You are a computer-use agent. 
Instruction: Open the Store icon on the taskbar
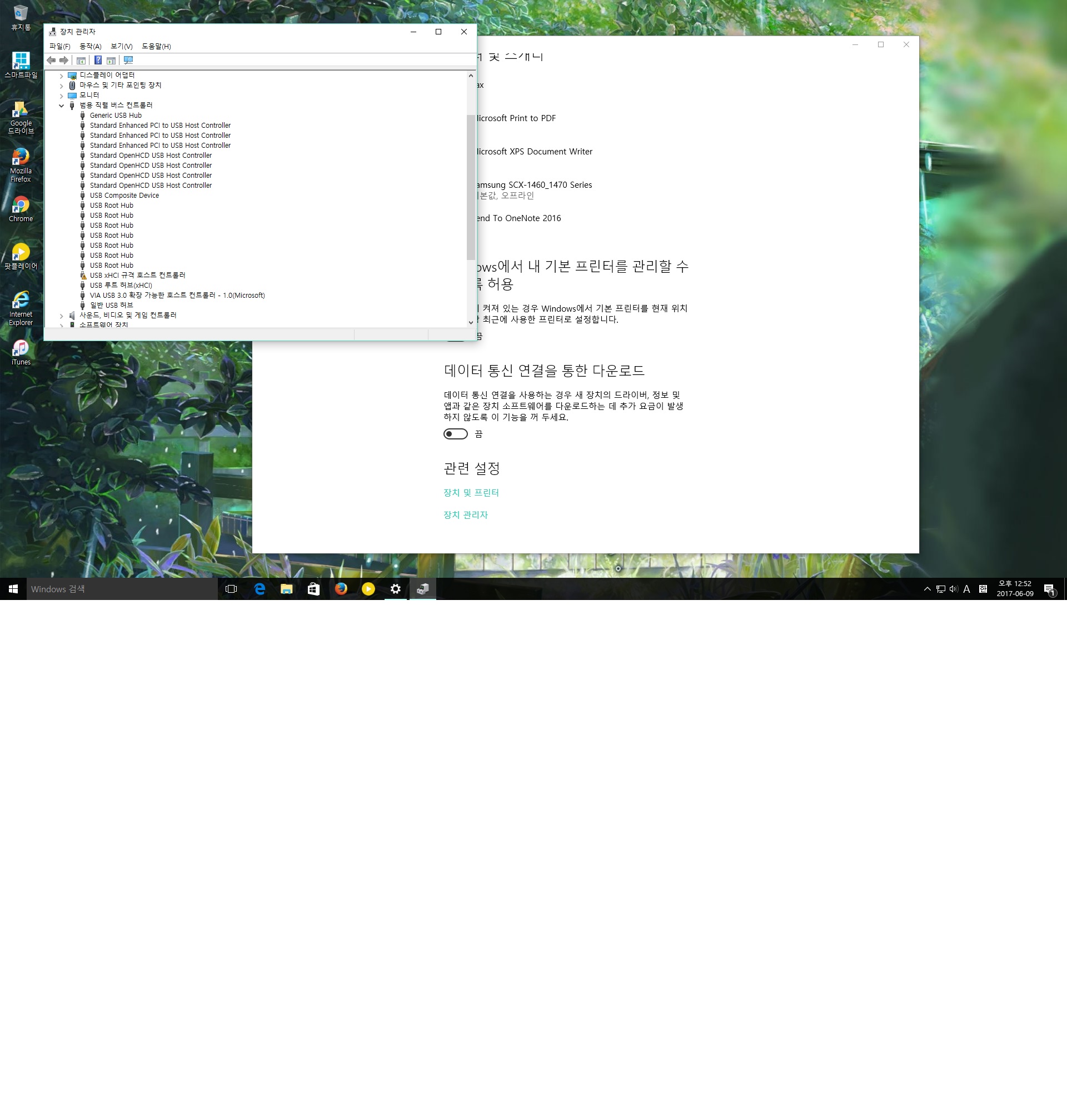coord(314,589)
